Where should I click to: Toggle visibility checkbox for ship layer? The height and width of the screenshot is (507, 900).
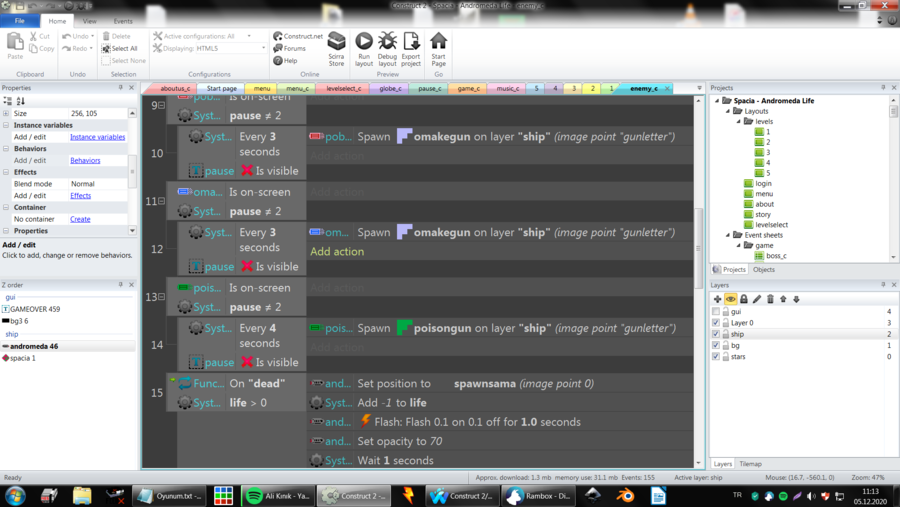pyautogui.click(x=716, y=334)
